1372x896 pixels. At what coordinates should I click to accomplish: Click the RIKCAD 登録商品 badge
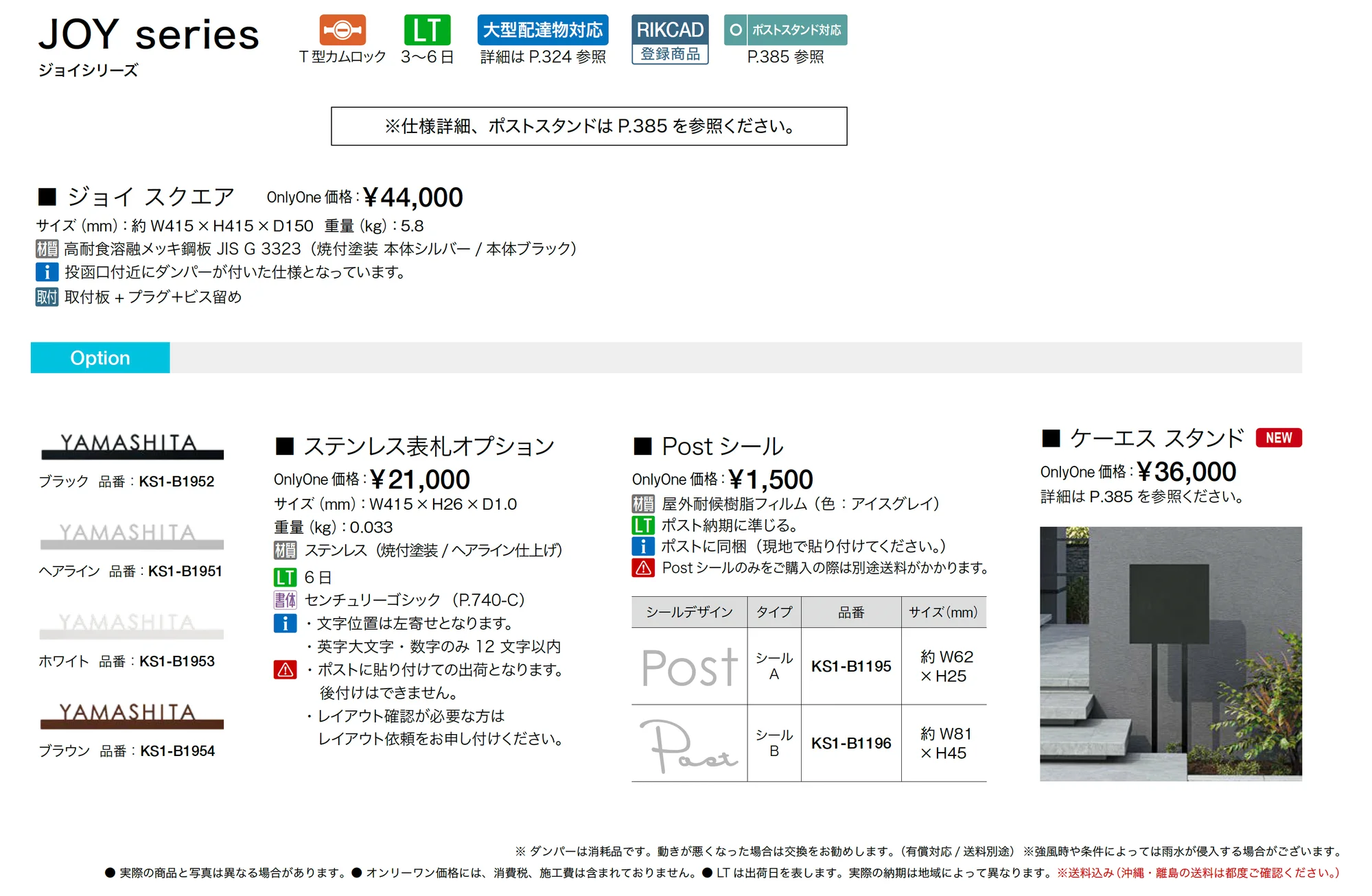[670, 40]
